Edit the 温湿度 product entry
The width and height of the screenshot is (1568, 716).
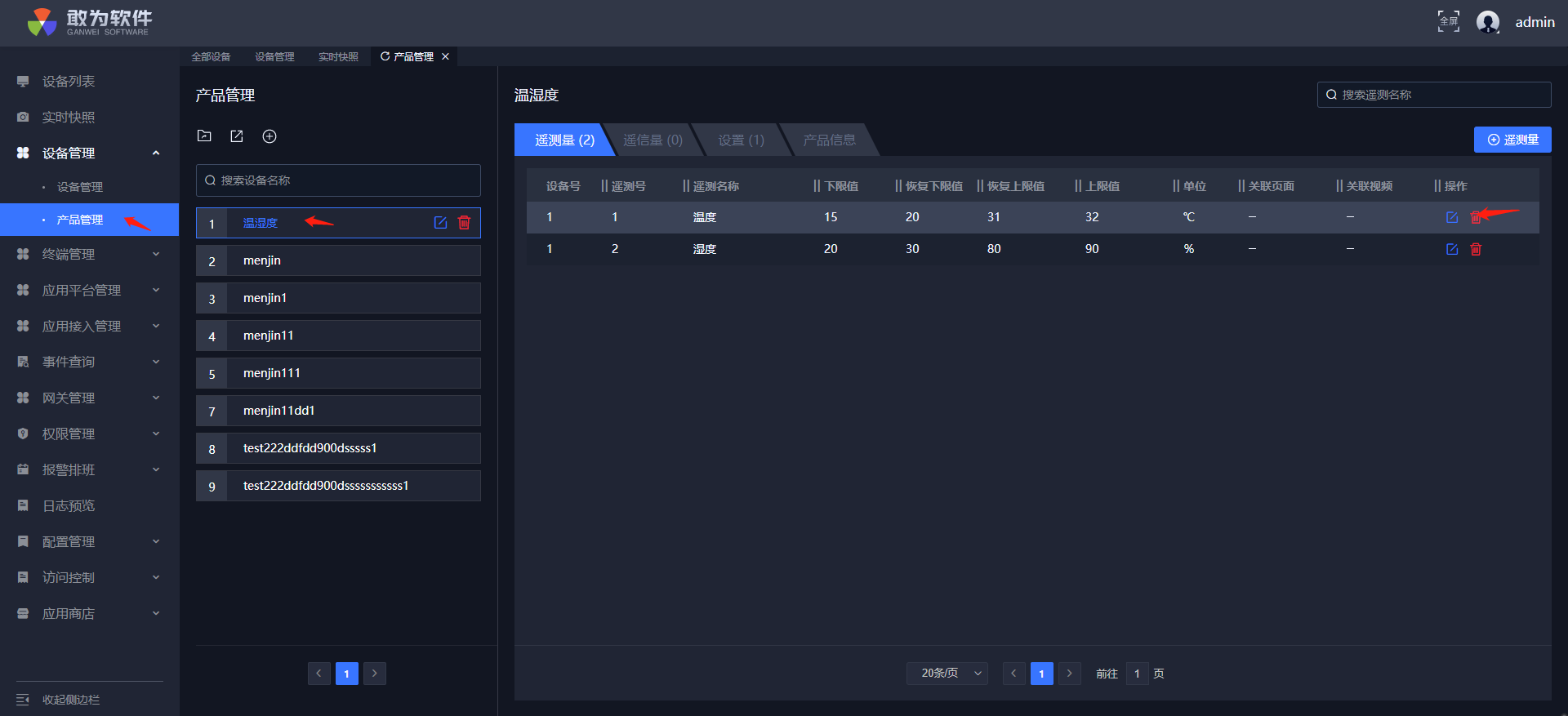[x=440, y=223]
